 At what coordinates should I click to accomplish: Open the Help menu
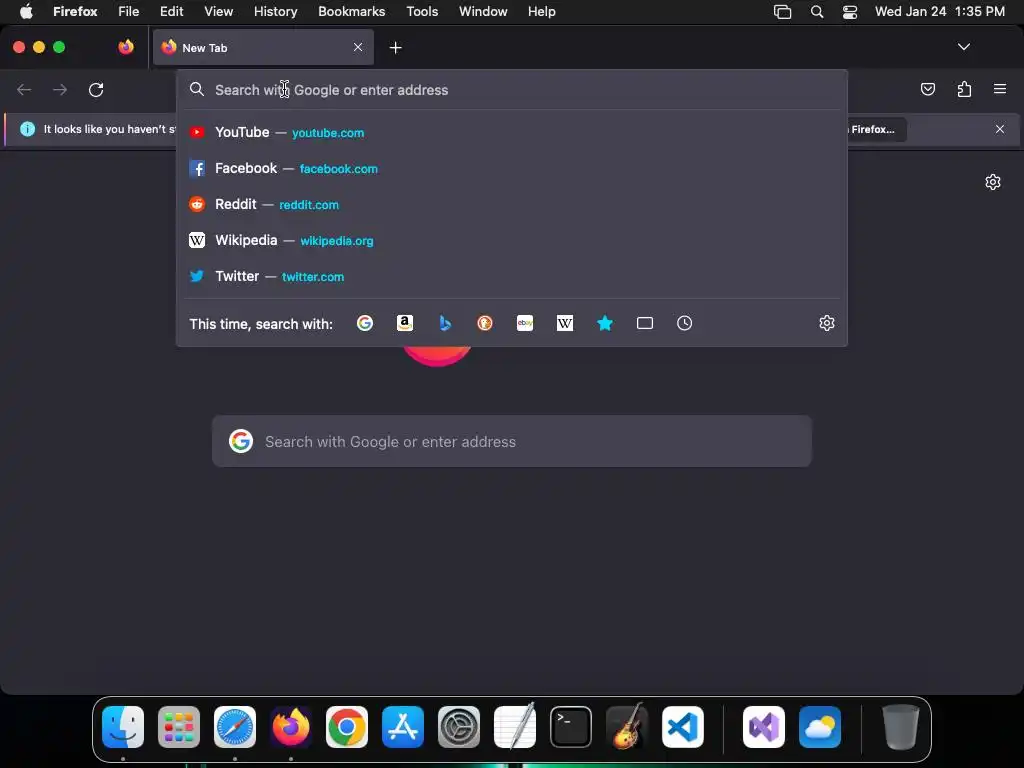coord(541,12)
